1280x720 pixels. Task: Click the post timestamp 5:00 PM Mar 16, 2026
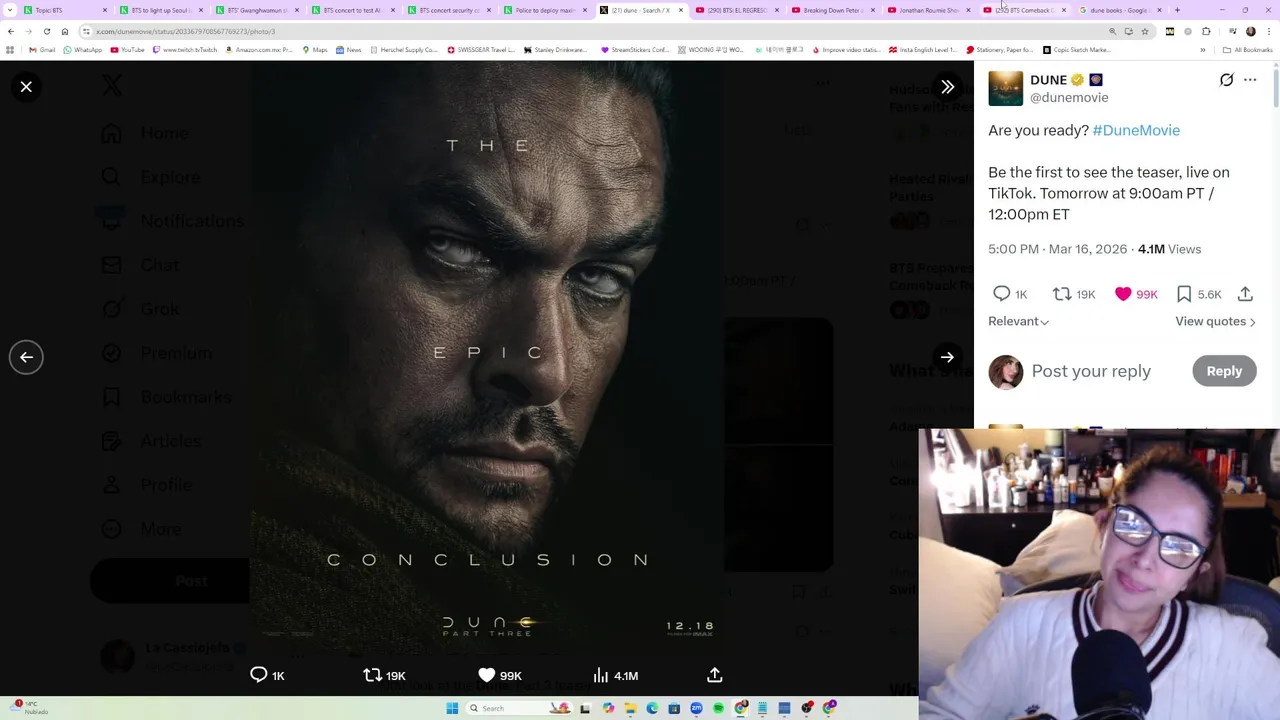click(x=1057, y=249)
